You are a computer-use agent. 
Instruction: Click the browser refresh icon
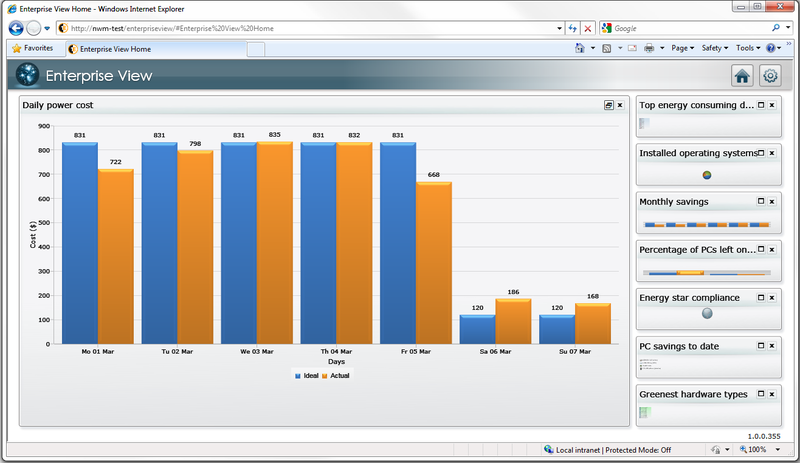pyautogui.click(x=572, y=29)
